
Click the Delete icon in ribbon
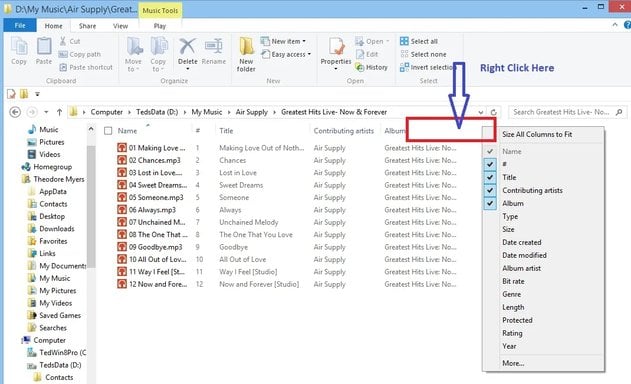[187, 47]
